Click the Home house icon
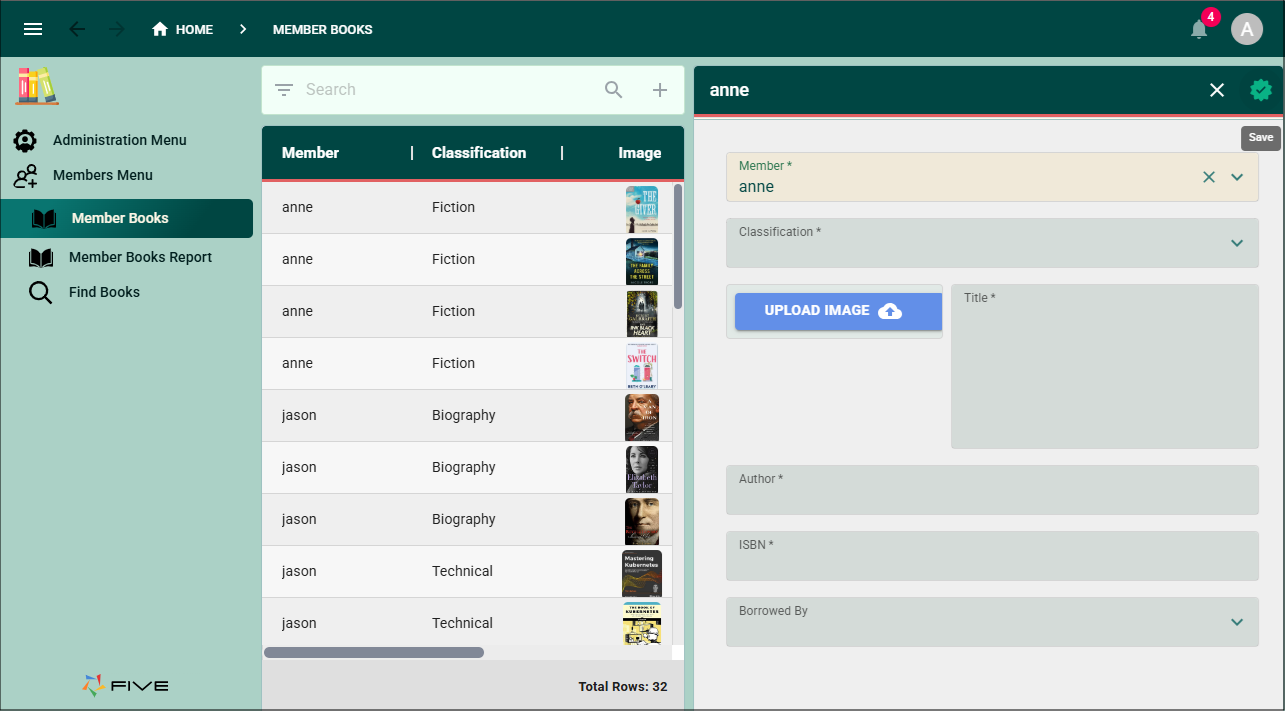Viewport: 1285px width, 711px height. 160,29
